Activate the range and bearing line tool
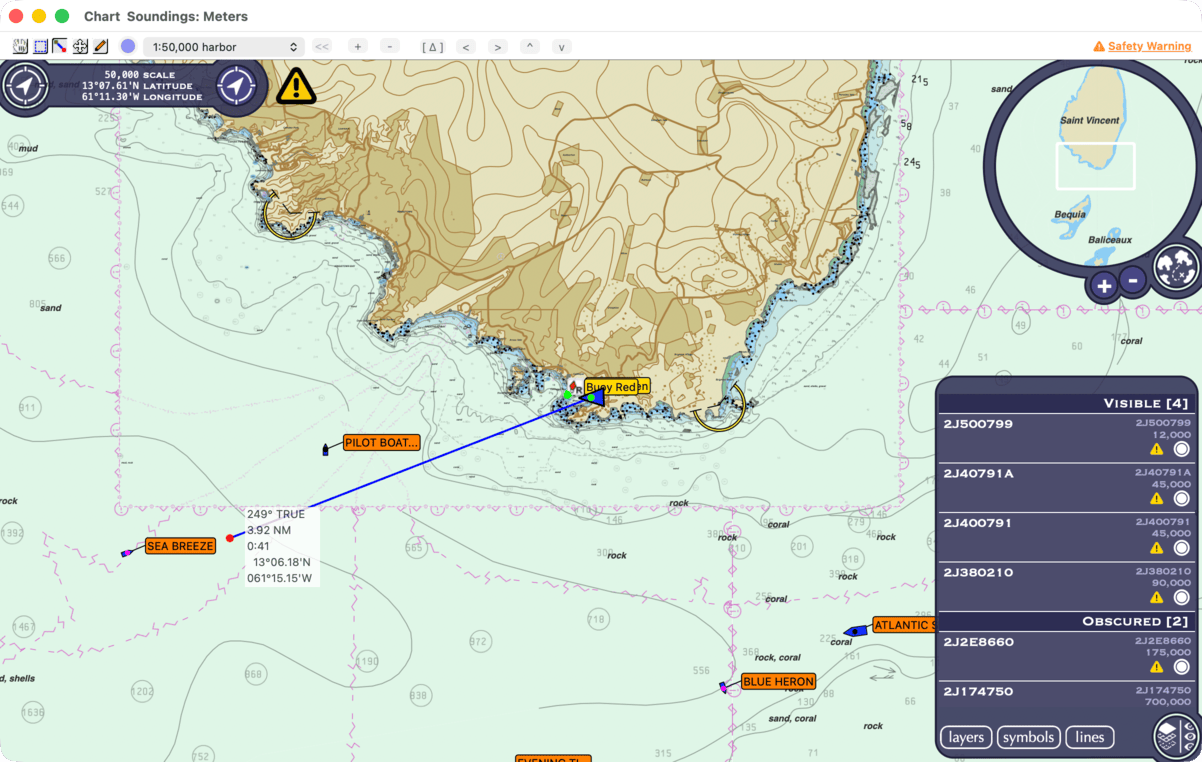The image size is (1202, 762). 60,46
